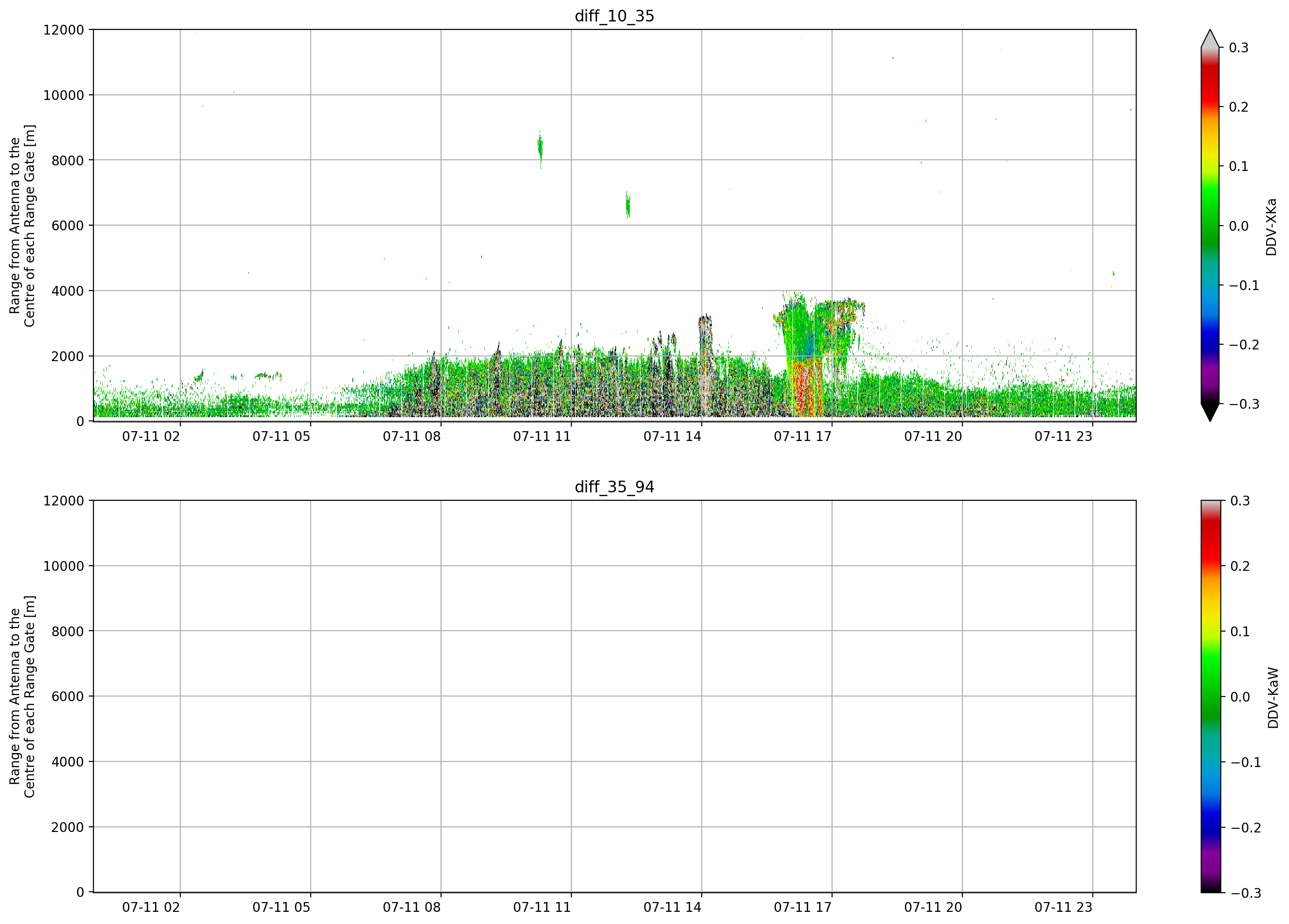Click the 12000 y-tick in diff_35_94 plot

click(x=64, y=501)
